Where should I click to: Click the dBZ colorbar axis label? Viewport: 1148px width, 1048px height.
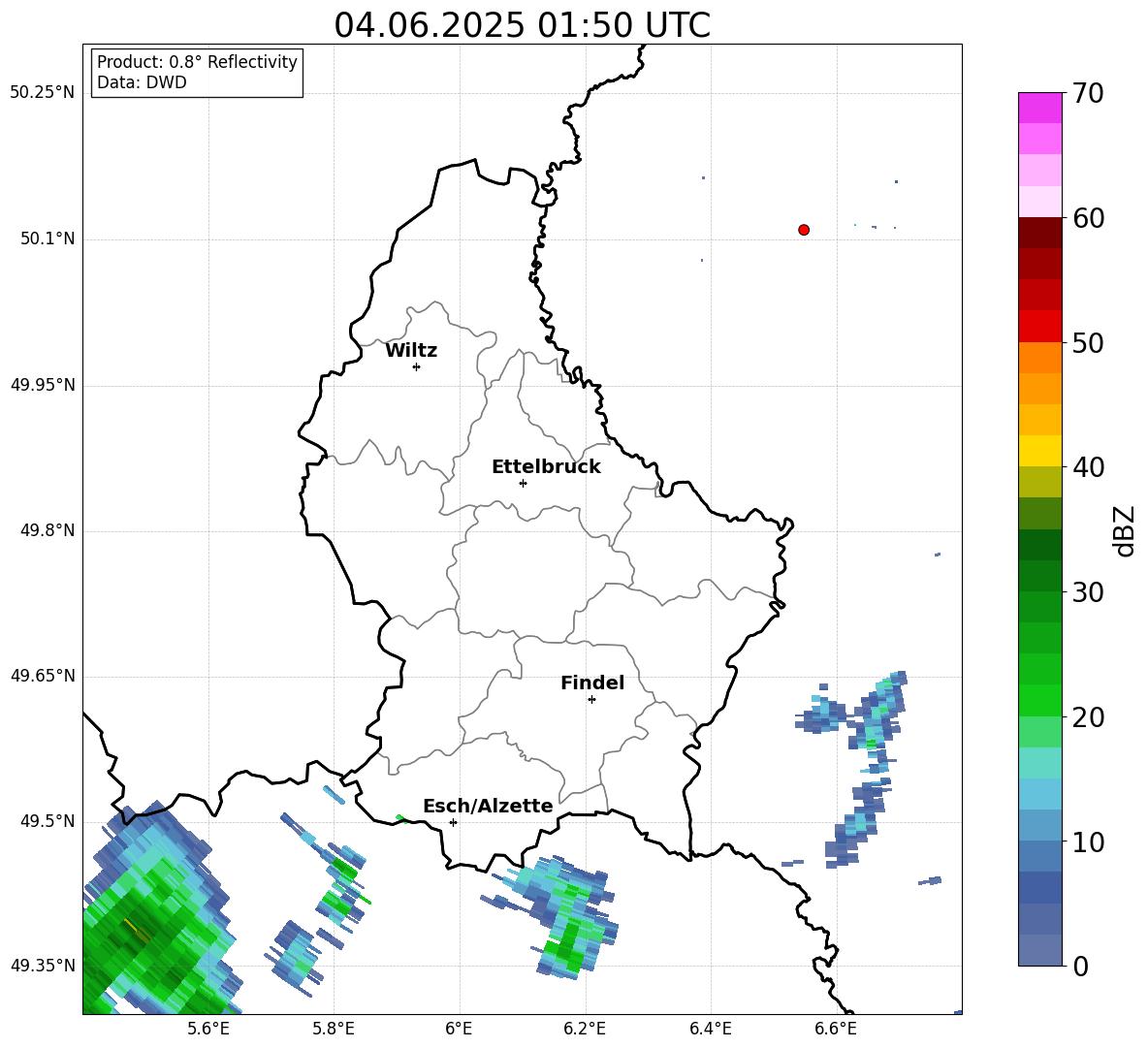[1126, 530]
